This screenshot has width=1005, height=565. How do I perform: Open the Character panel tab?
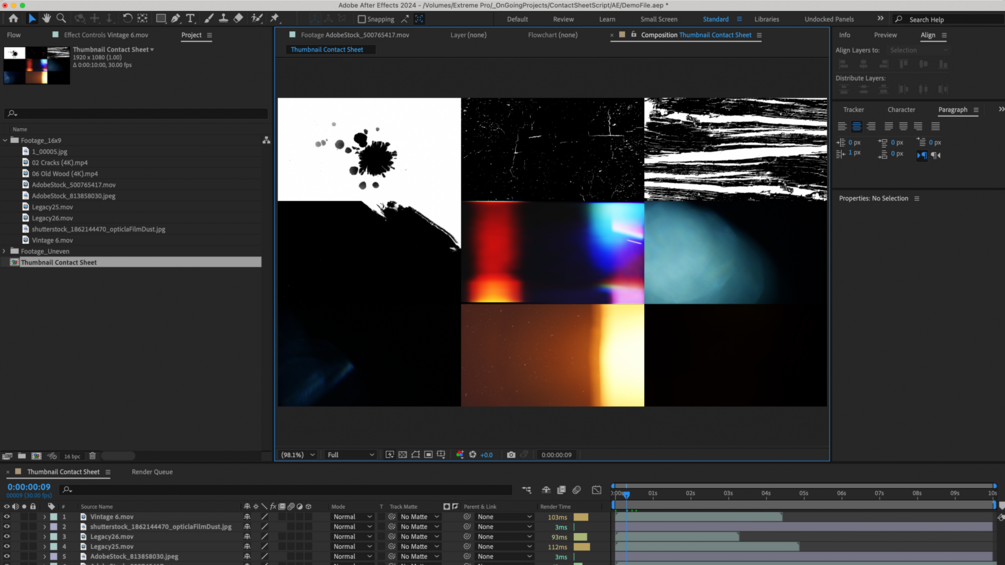pyautogui.click(x=901, y=110)
